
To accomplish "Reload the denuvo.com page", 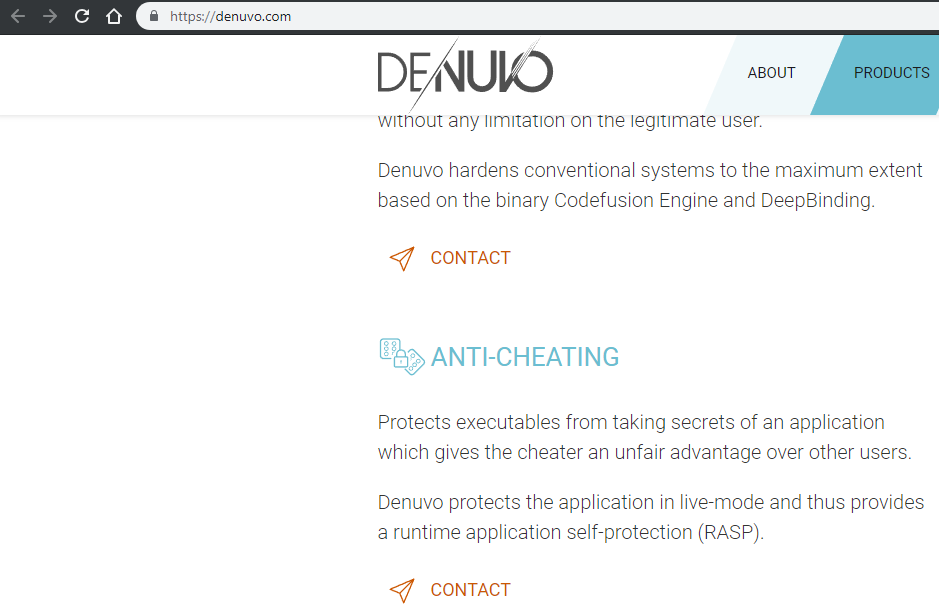I will click(82, 16).
